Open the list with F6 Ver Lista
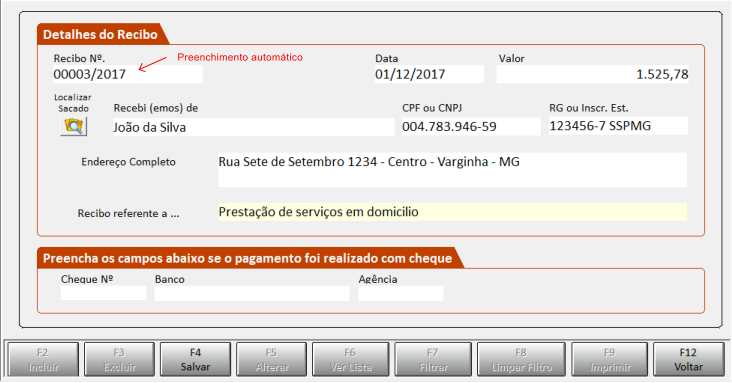This screenshot has height=383, width=732. pyautogui.click(x=350, y=359)
